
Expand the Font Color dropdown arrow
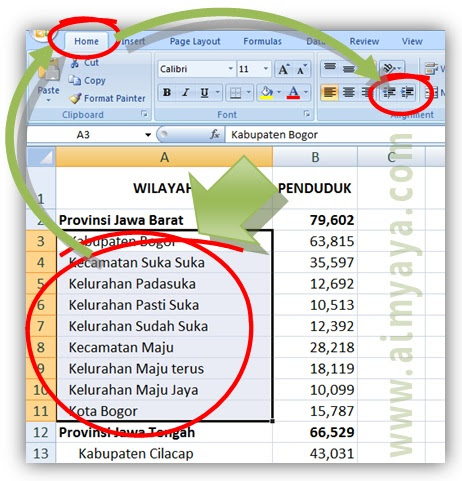(x=306, y=93)
